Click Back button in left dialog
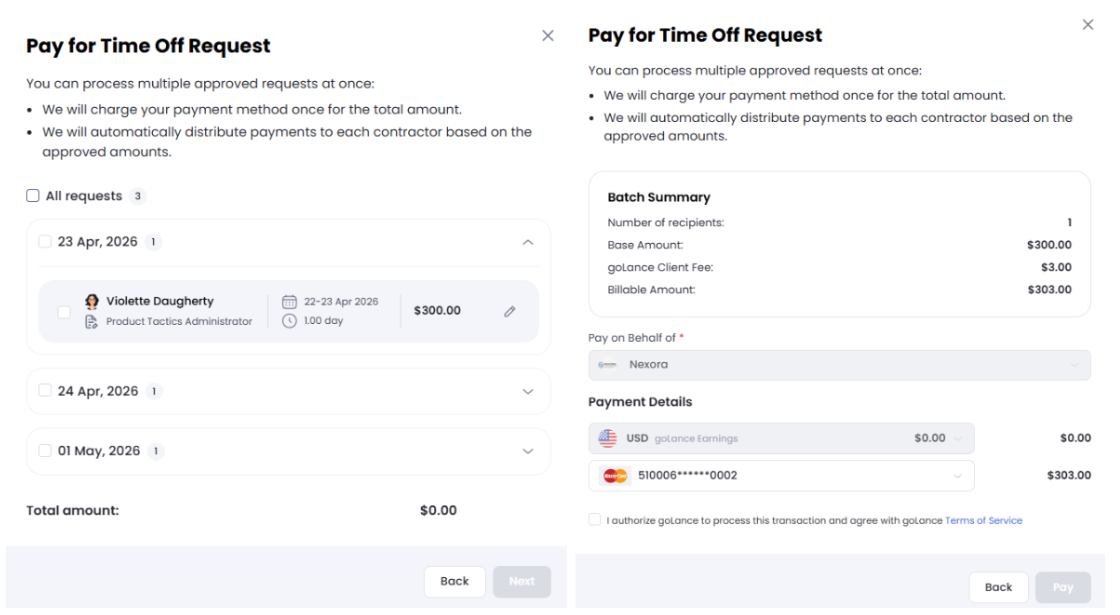The height and width of the screenshot is (615, 1120). [x=454, y=581]
